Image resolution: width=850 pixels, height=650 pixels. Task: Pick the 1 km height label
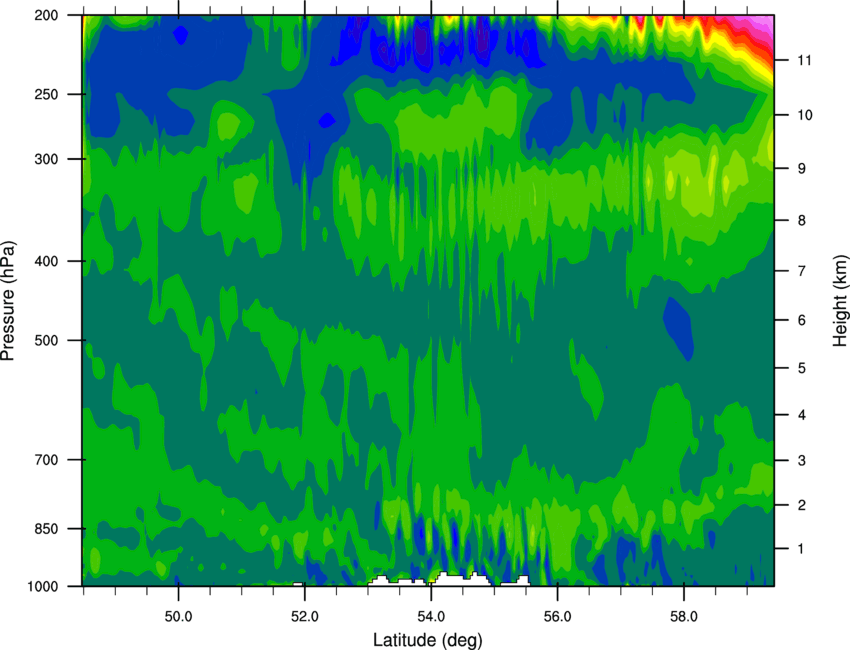pos(801,549)
